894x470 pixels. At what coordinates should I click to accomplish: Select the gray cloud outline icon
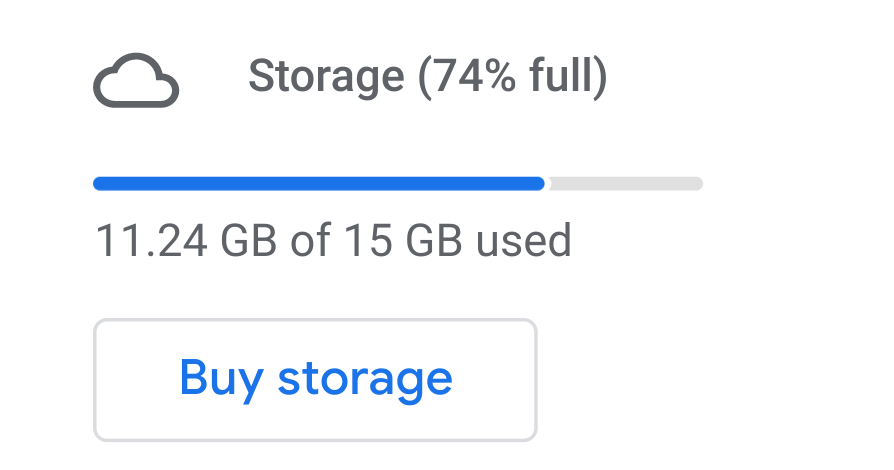pyautogui.click(x=136, y=81)
